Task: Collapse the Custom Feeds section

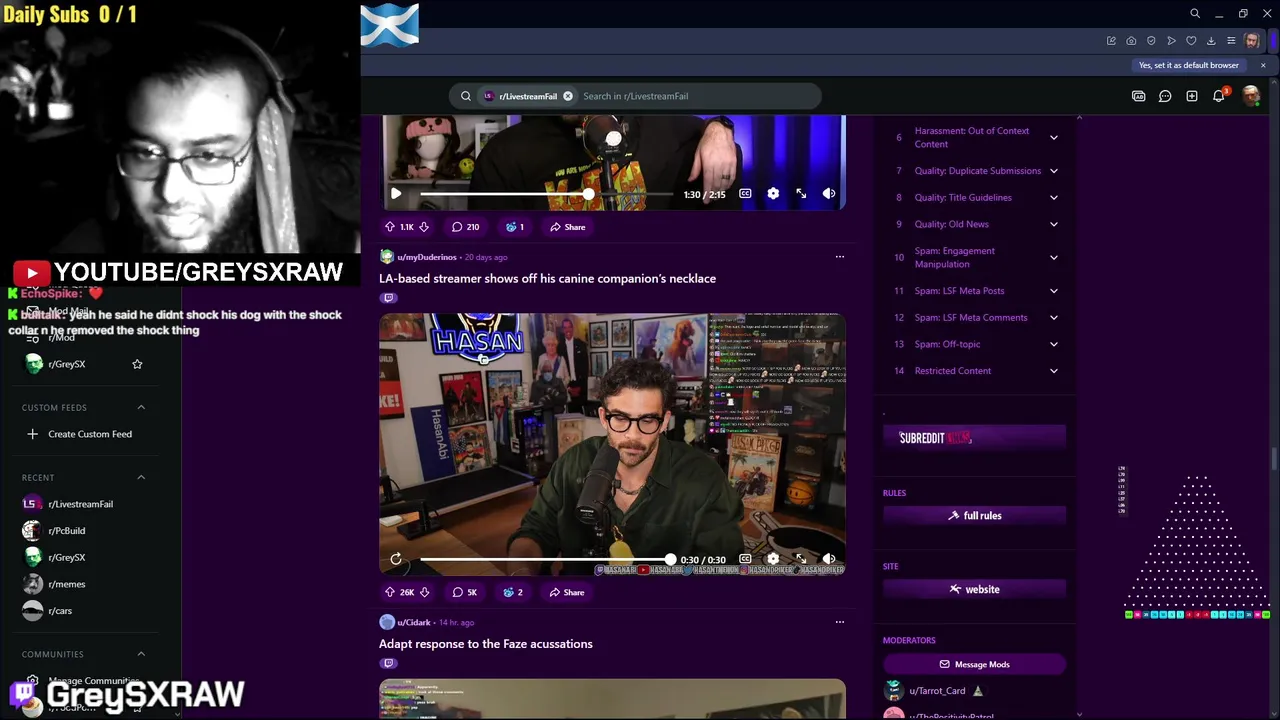Action: coord(141,407)
